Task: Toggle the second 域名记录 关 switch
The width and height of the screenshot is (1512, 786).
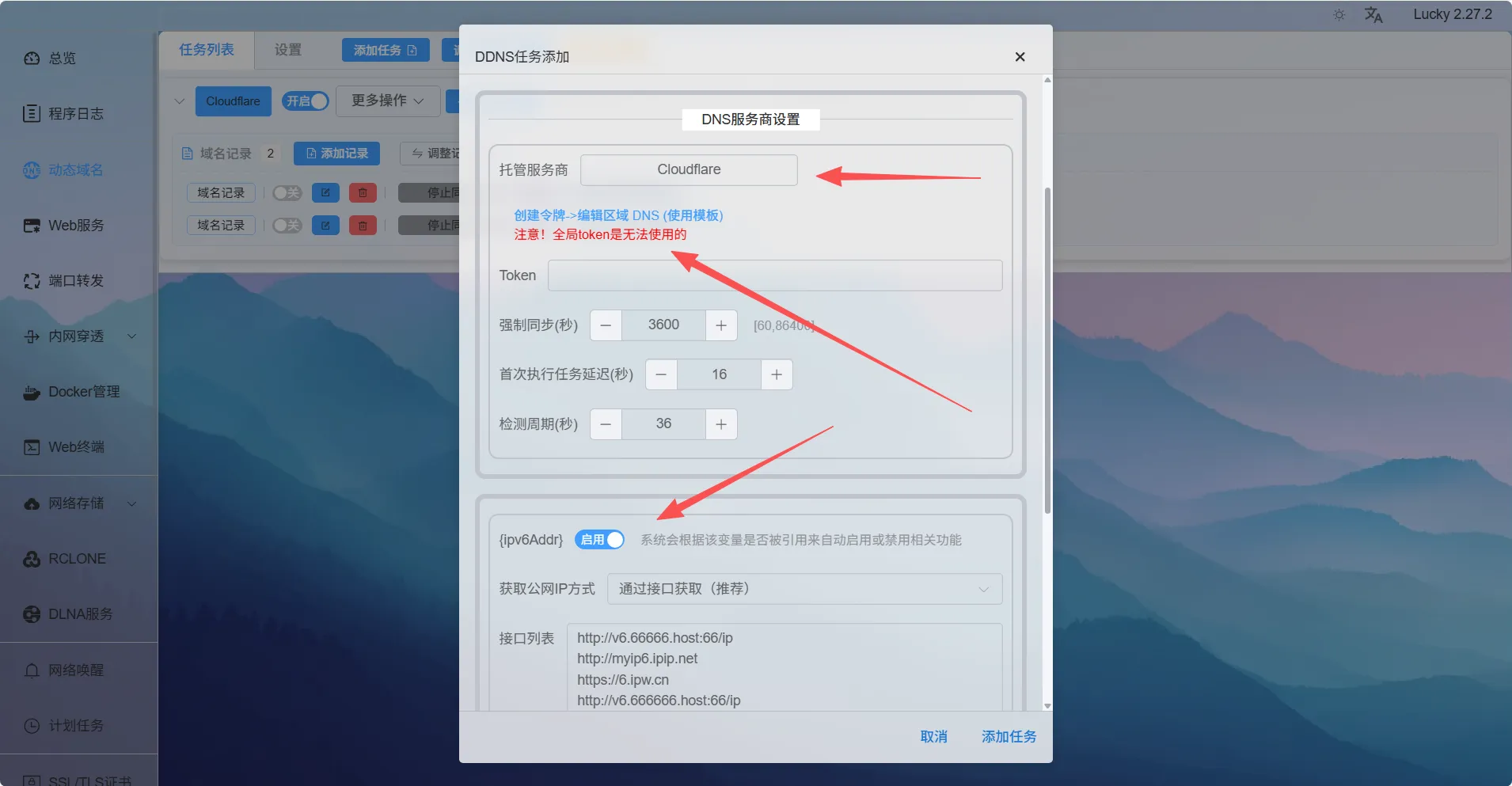Action: (x=287, y=226)
